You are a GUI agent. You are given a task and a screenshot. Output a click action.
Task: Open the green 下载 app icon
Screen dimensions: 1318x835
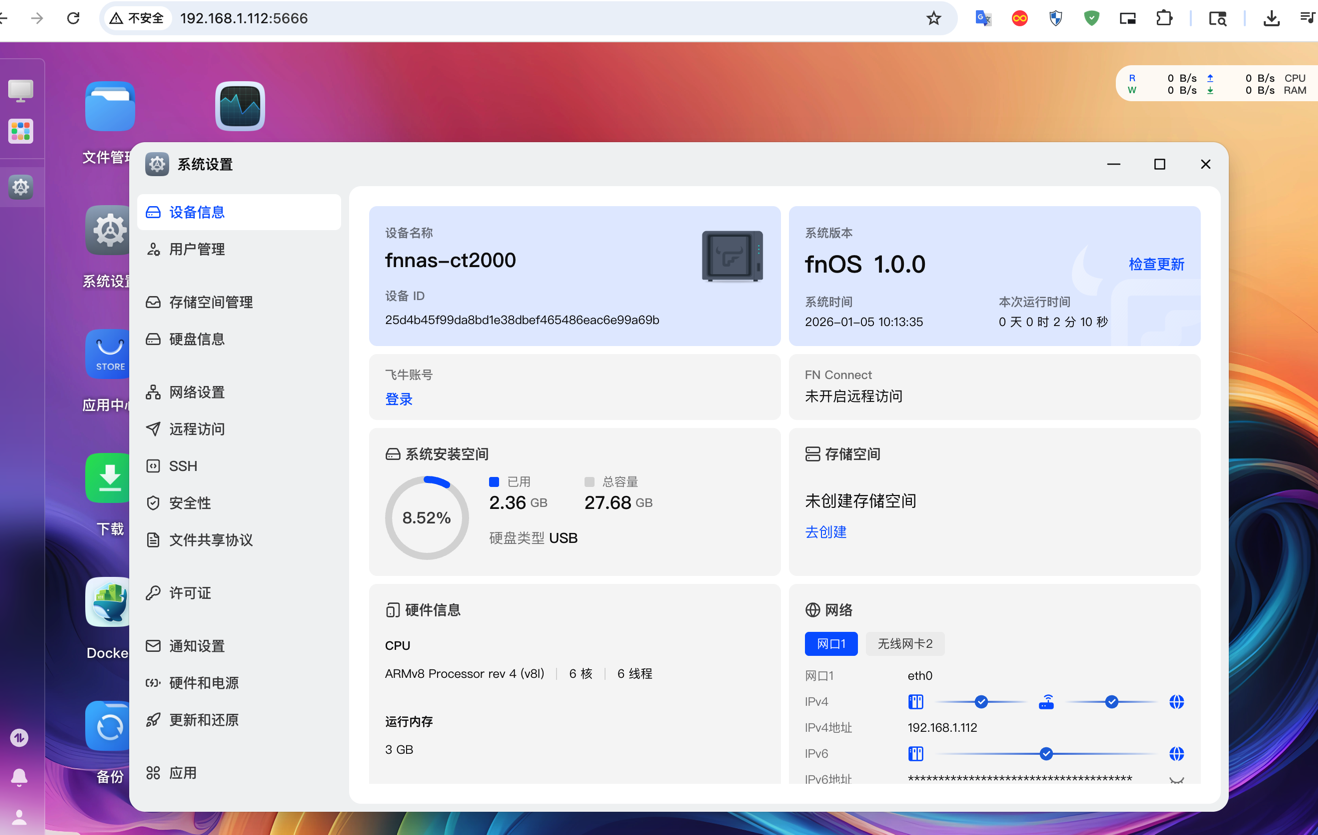click(x=108, y=479)
